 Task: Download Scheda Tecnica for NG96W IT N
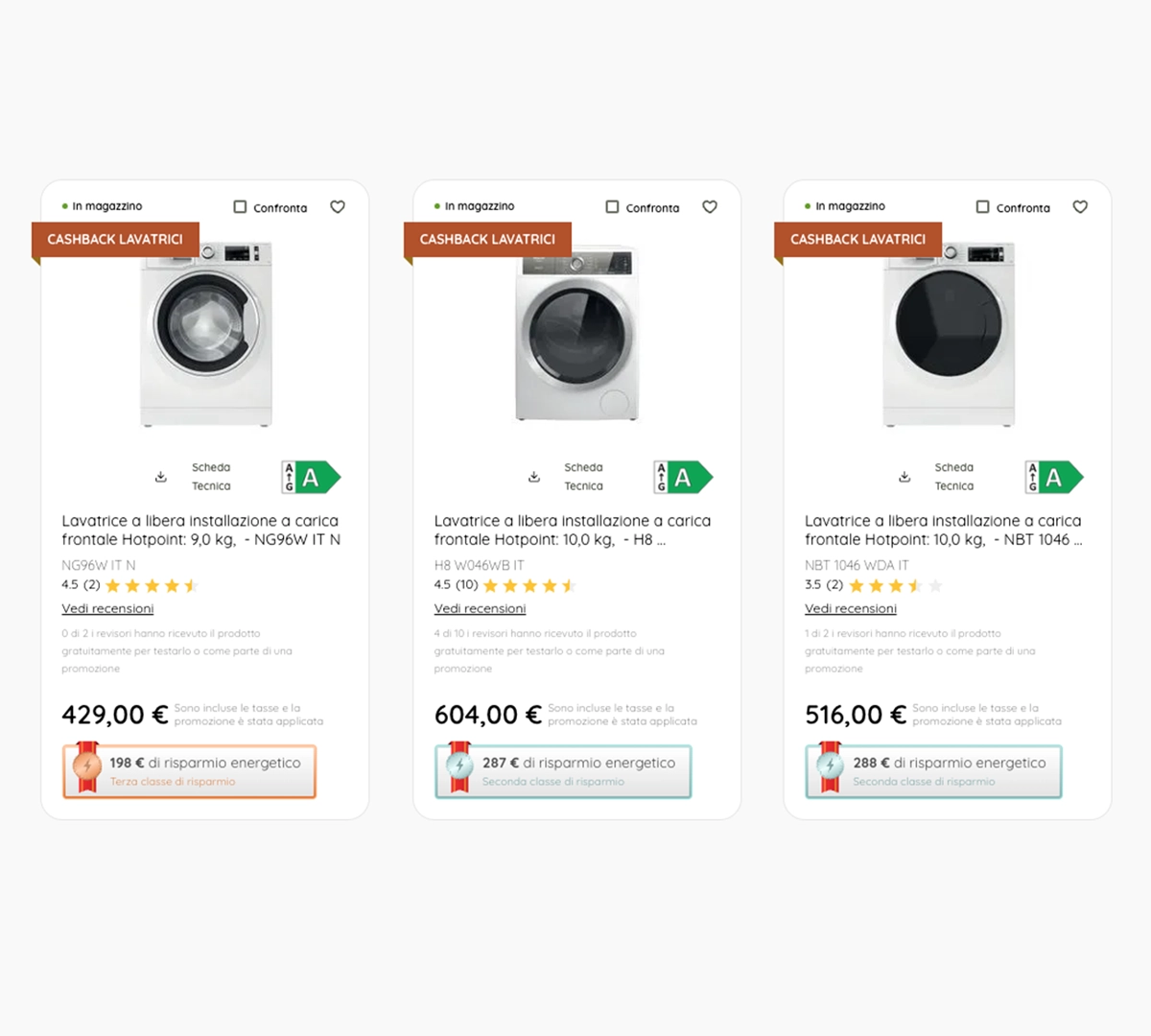161,477
